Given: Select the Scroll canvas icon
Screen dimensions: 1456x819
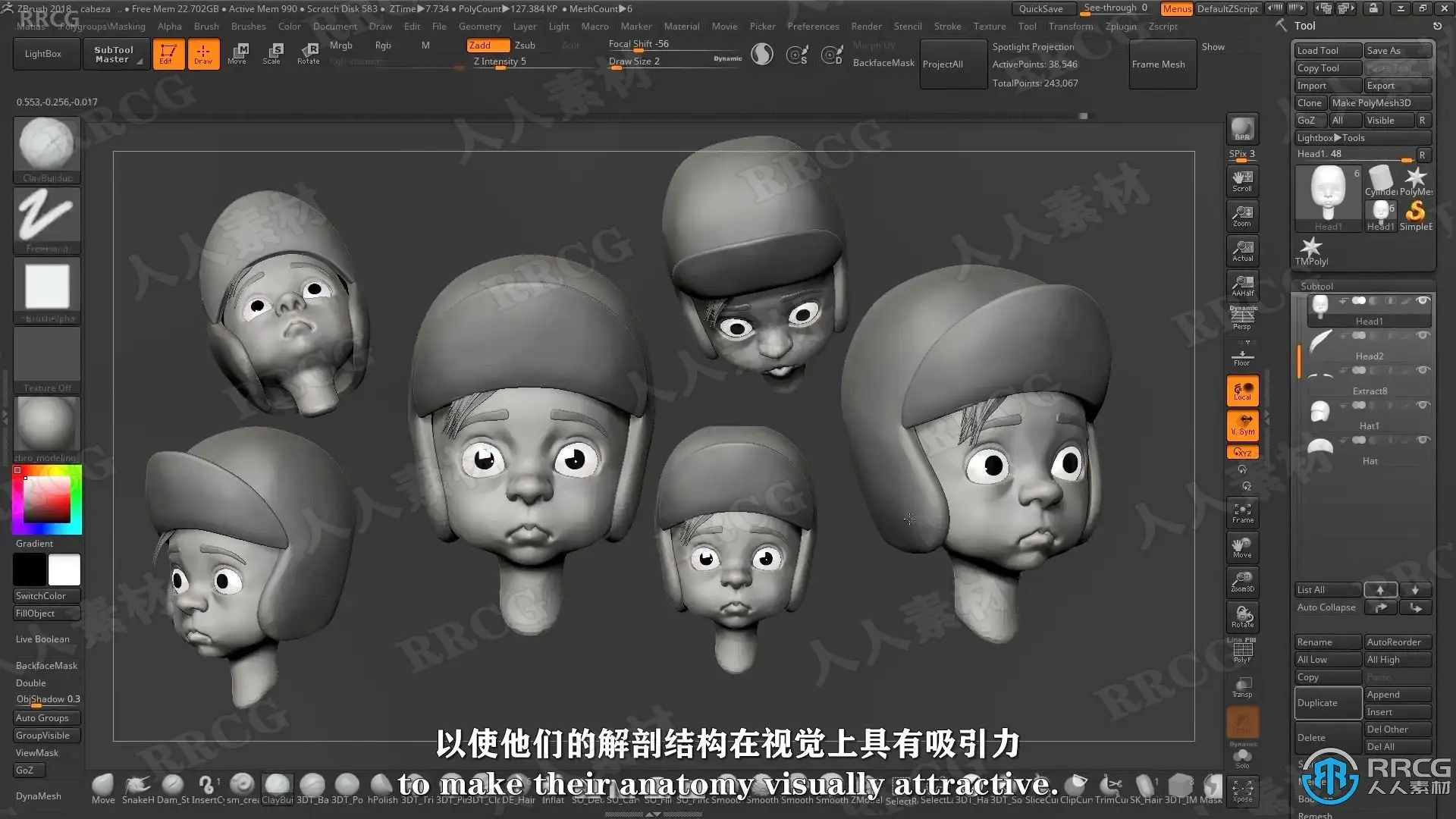Looking at the screenshot, I should click(x=1242, y=180).
